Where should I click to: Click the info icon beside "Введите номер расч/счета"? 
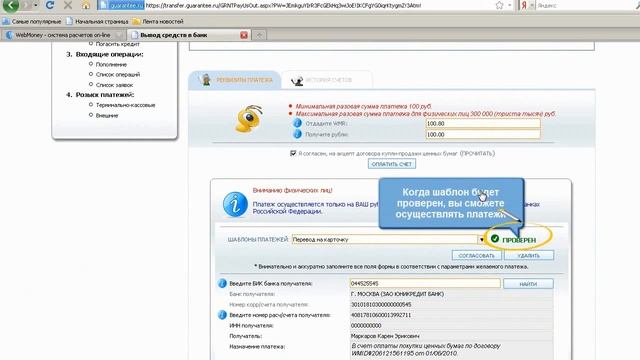pyautogui.click(x=222, y=315)
